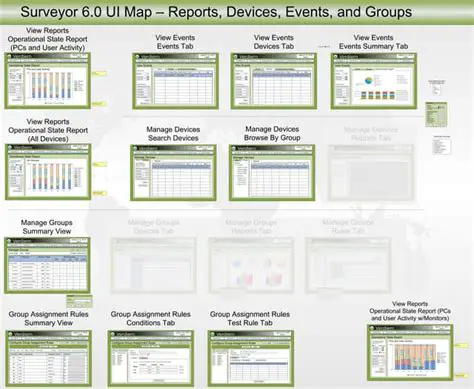
Task: Click the "View Events Devices Tab" label
Action: pos(274,42)
